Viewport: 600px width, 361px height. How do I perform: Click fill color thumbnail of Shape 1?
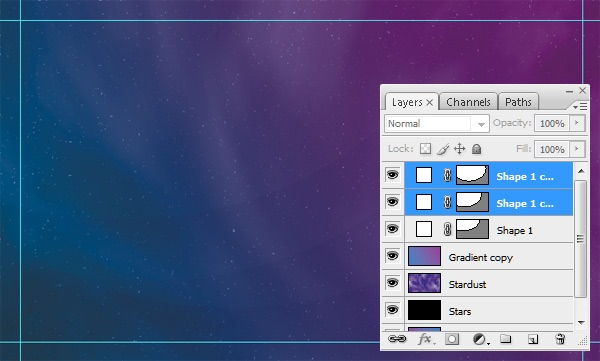[x=424, y=229]
